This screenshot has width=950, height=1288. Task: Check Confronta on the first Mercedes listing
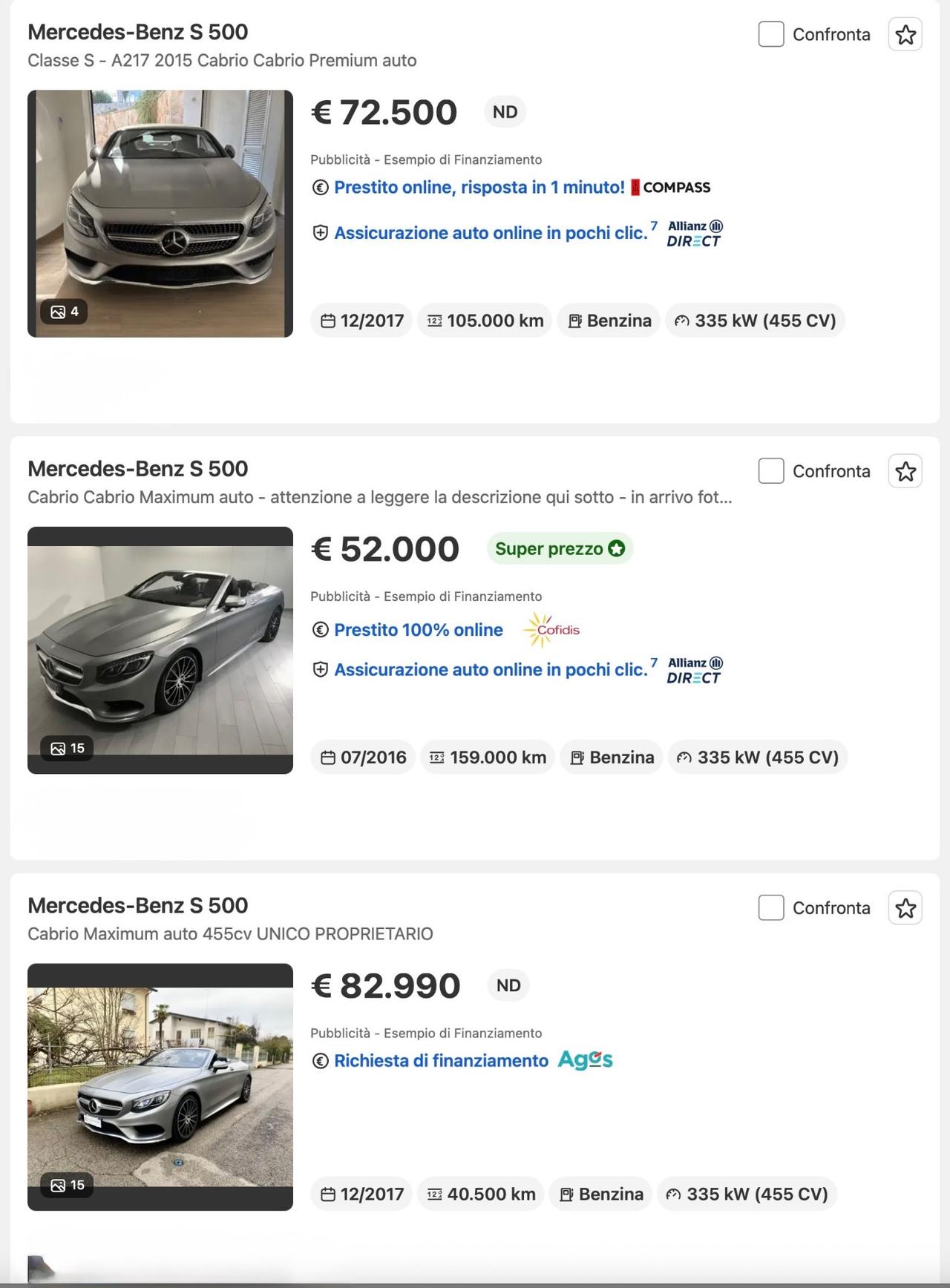772,34
